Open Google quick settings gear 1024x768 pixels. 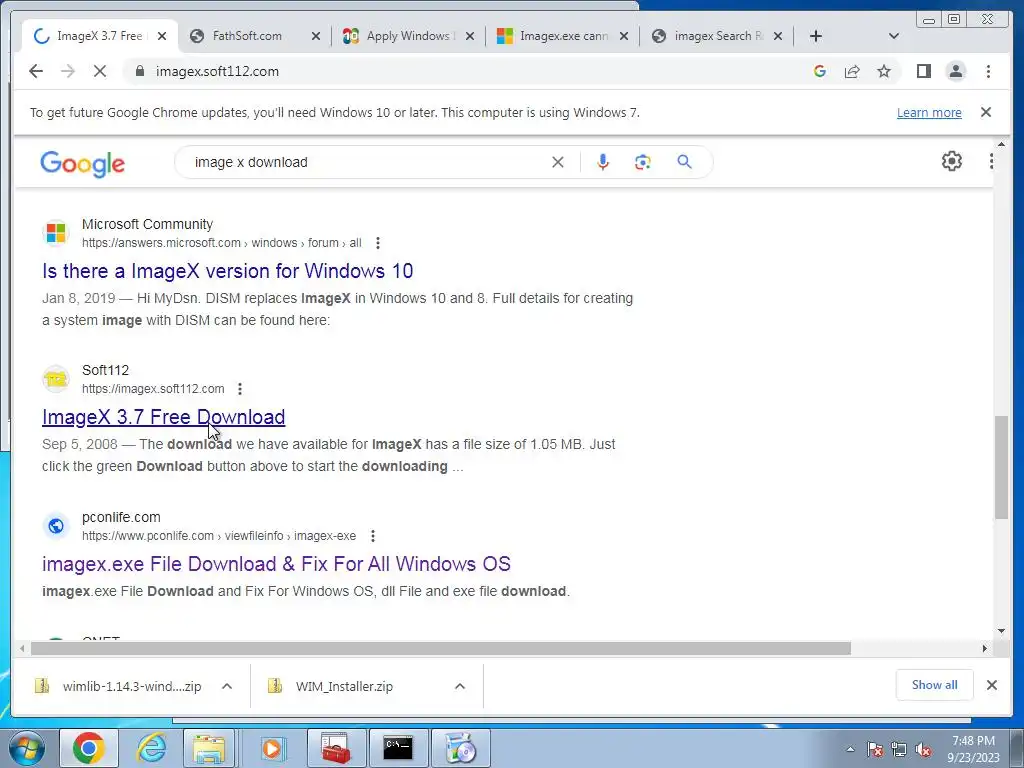click(x=952, y=161)
